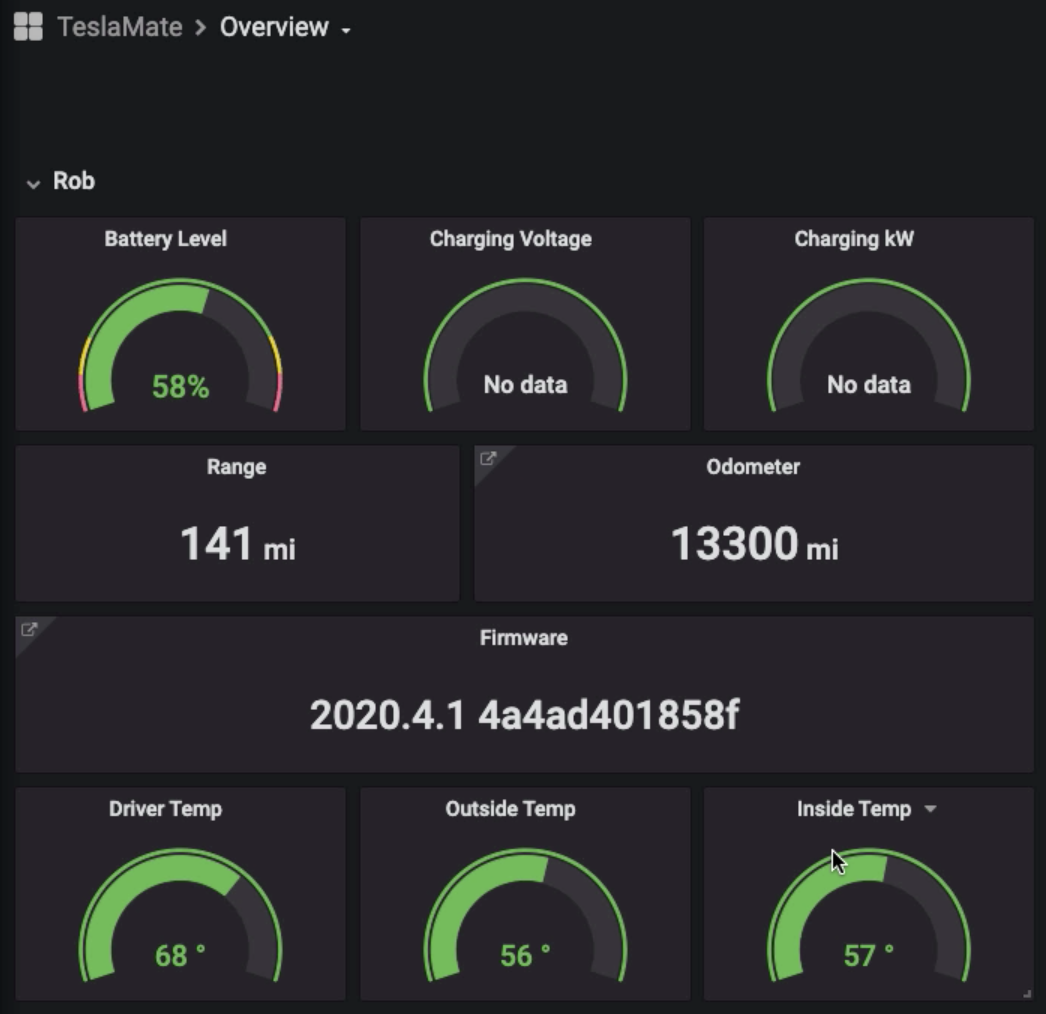1046x1014 pixels.
Task: Click the 141 mi range value
Action: (237, 544)
